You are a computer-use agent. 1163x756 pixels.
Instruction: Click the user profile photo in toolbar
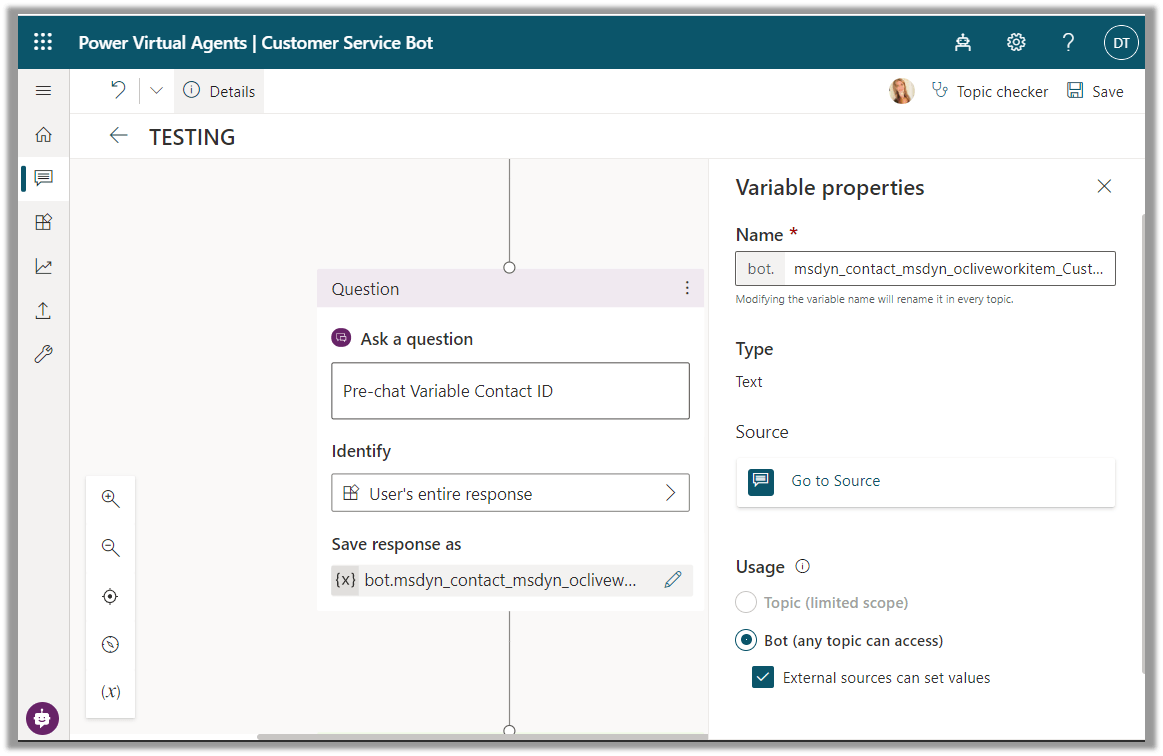click(901, 91)
